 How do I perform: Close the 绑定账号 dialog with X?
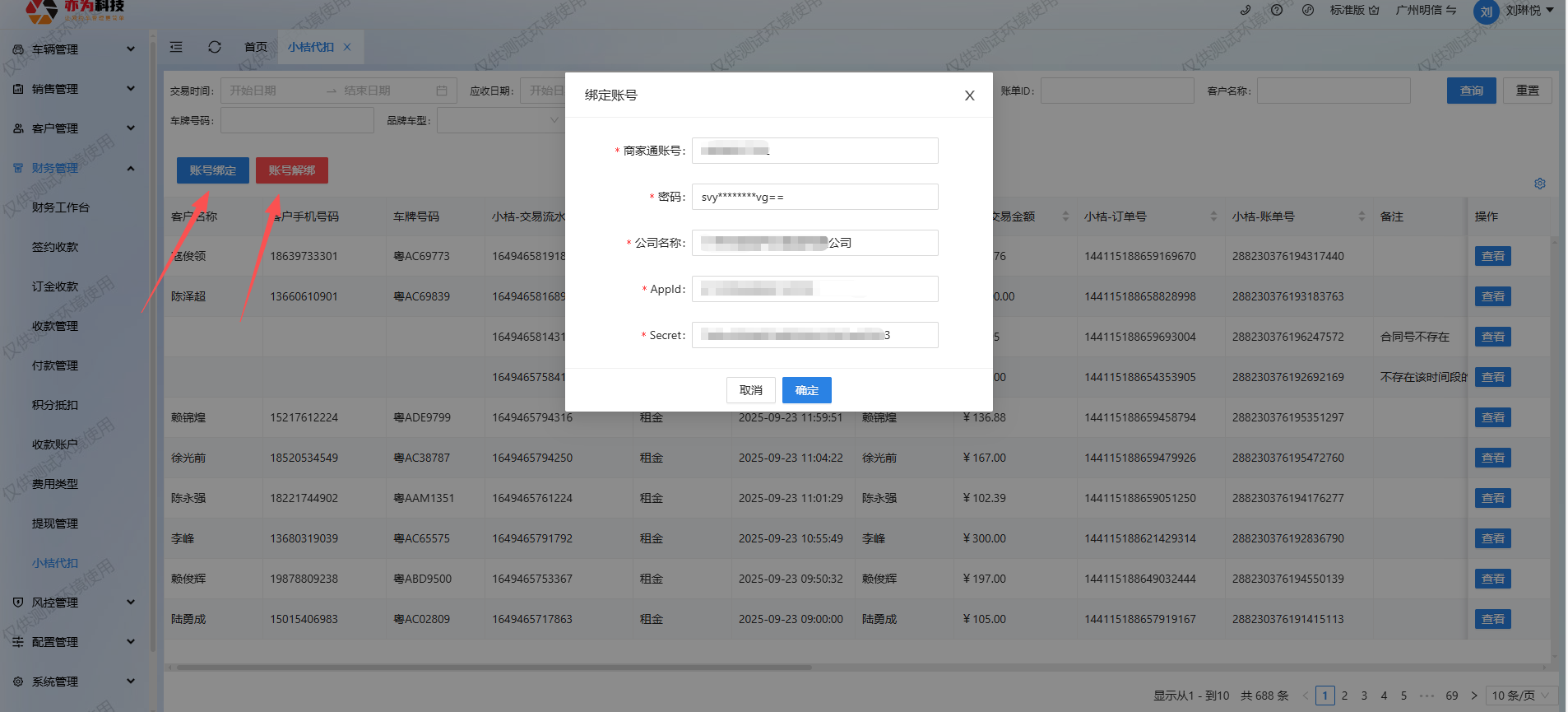coord(969,95)
